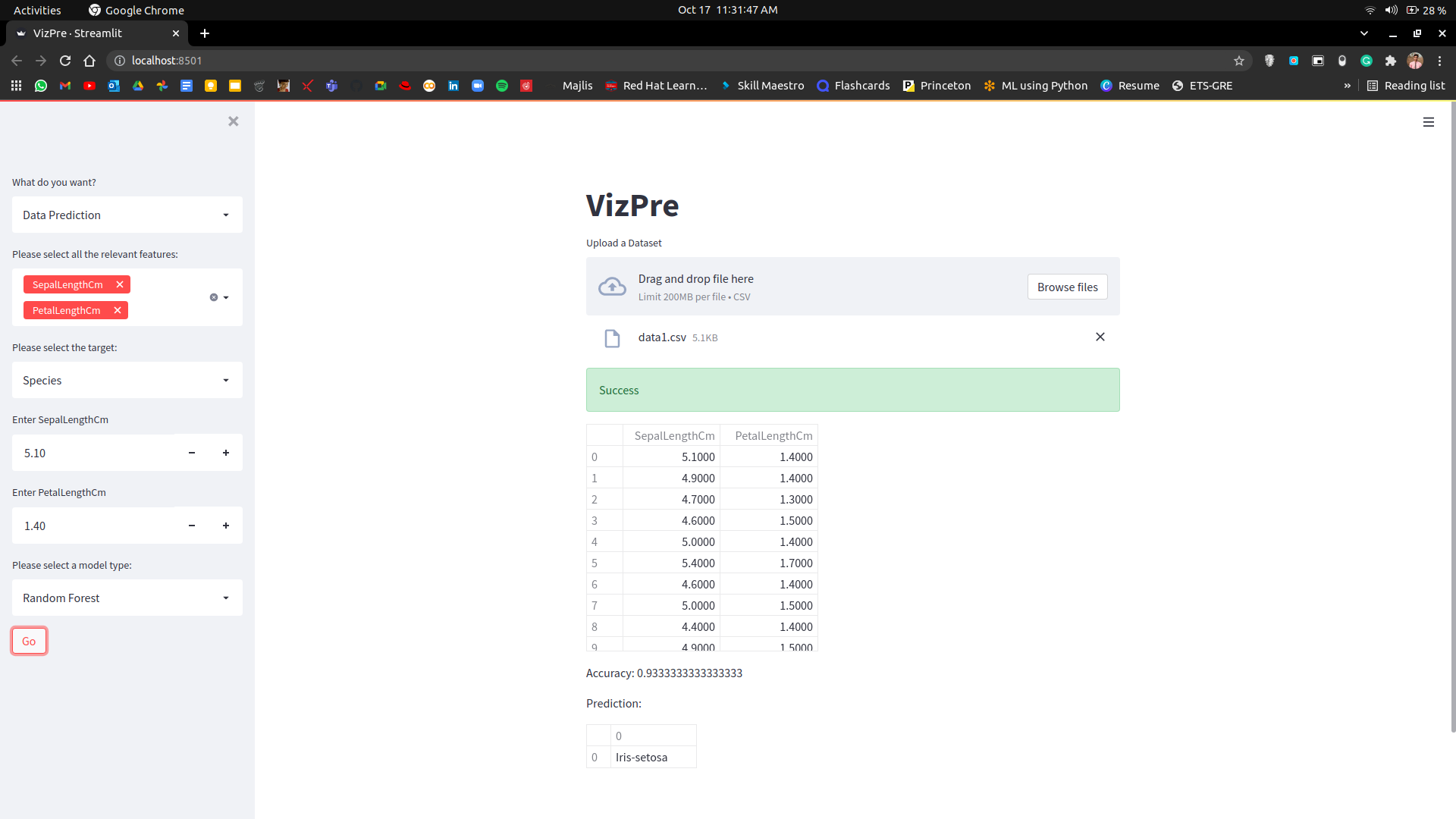The width and height of the screenshot is (1456, 819).
Task: Delete the uploaded data1.csv file
Action: [1100, 337]
